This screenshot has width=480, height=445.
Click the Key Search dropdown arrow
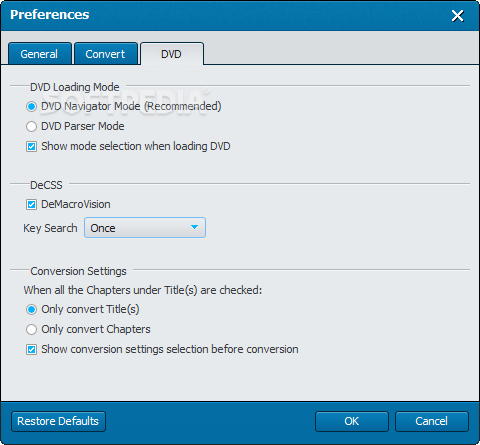pos(194,227)
